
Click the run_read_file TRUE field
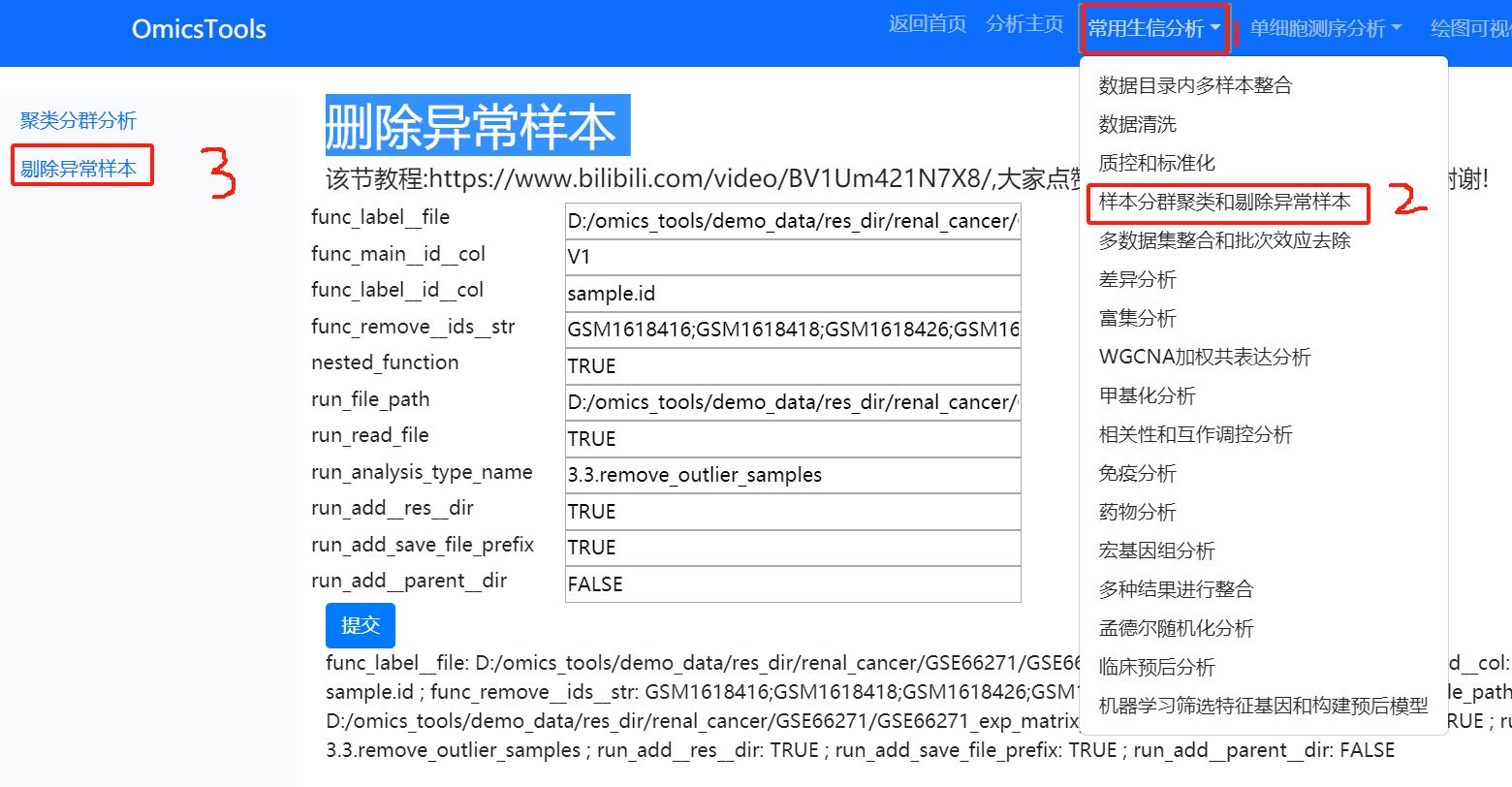coord(793,439)
